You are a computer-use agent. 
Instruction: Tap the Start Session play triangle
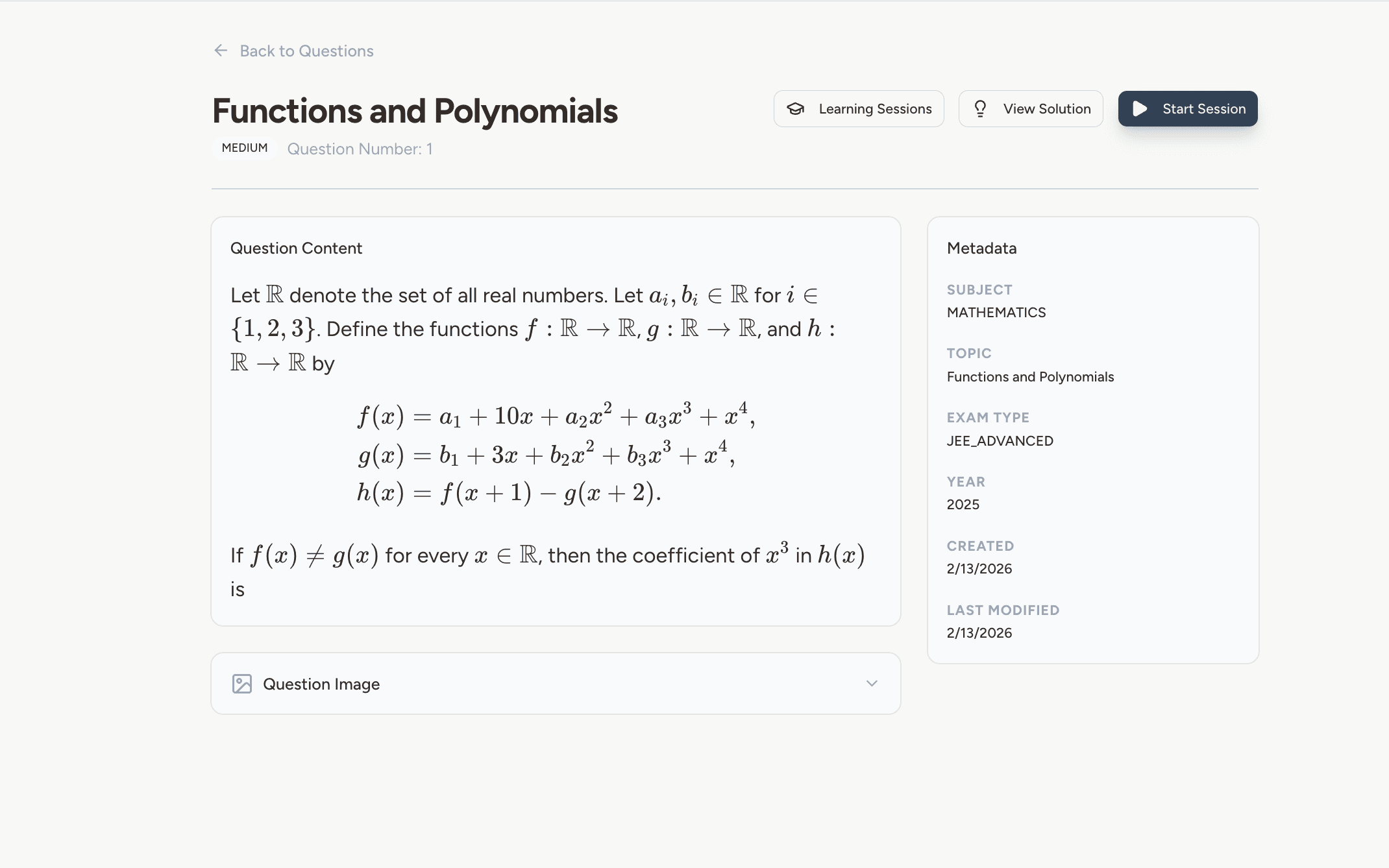[1140, 108]
